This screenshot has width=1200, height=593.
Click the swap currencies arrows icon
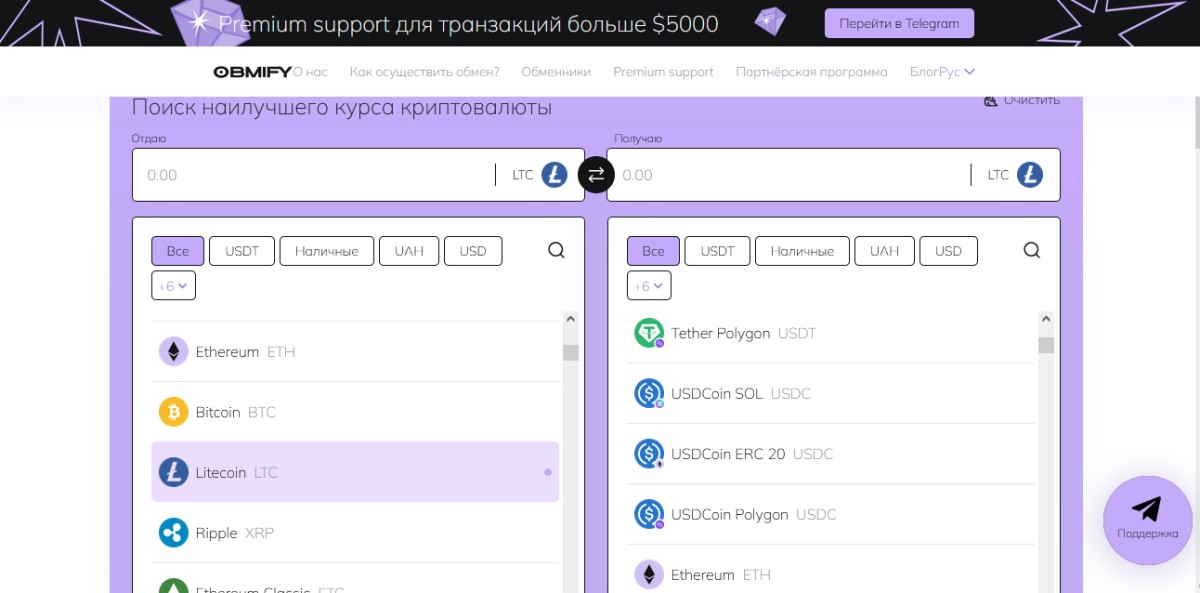596,175
